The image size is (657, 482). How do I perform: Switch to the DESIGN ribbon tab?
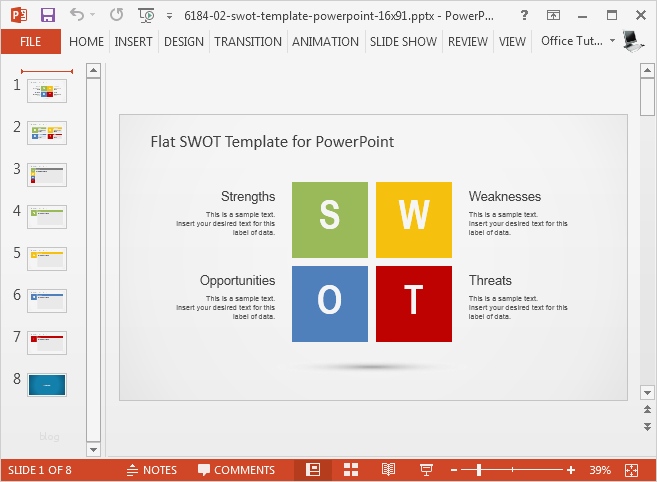click(x=184, y=41)
